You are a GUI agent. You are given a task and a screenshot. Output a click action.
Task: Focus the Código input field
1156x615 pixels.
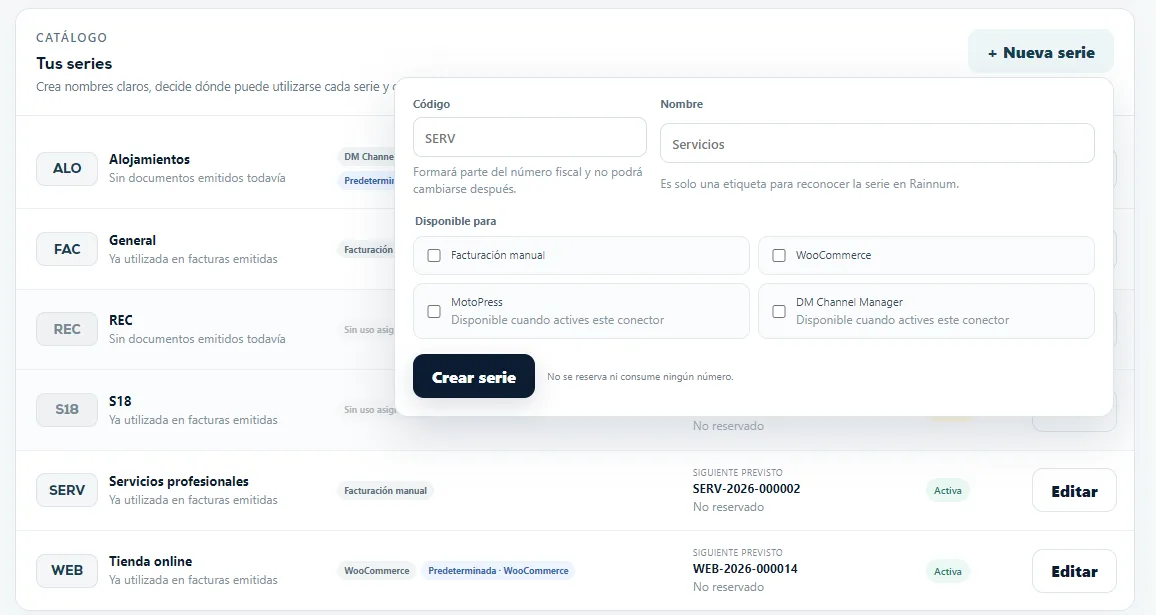click(529, 137)
